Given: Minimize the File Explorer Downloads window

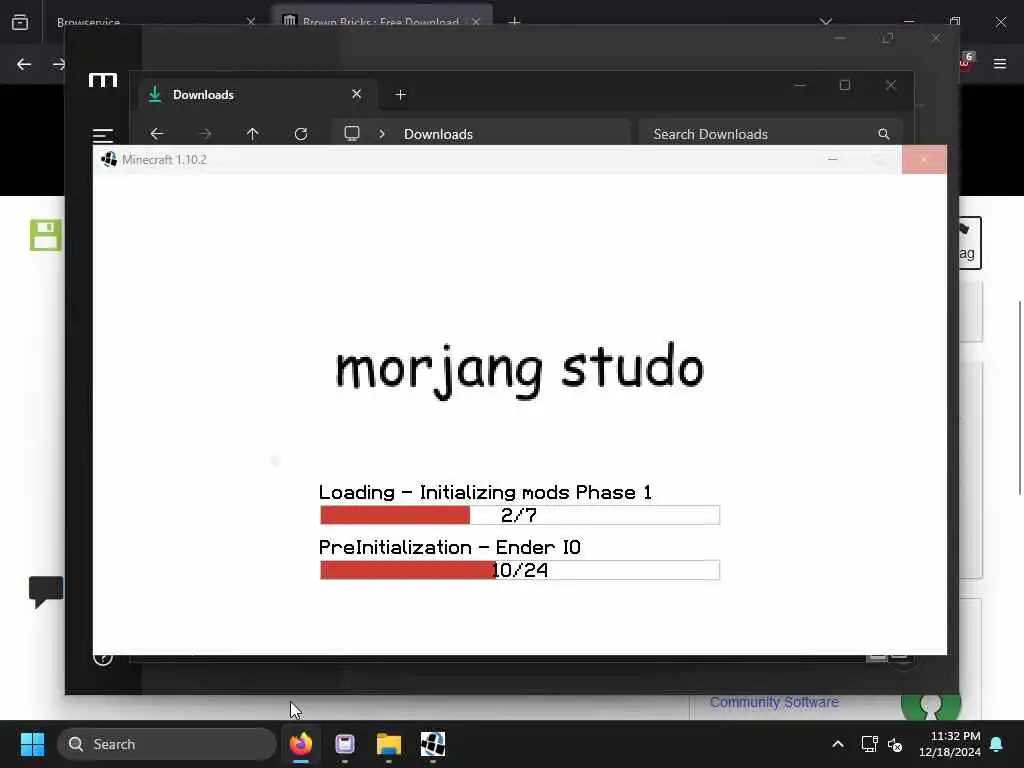Looking at the screenshot, I should (x=800, y=85).
